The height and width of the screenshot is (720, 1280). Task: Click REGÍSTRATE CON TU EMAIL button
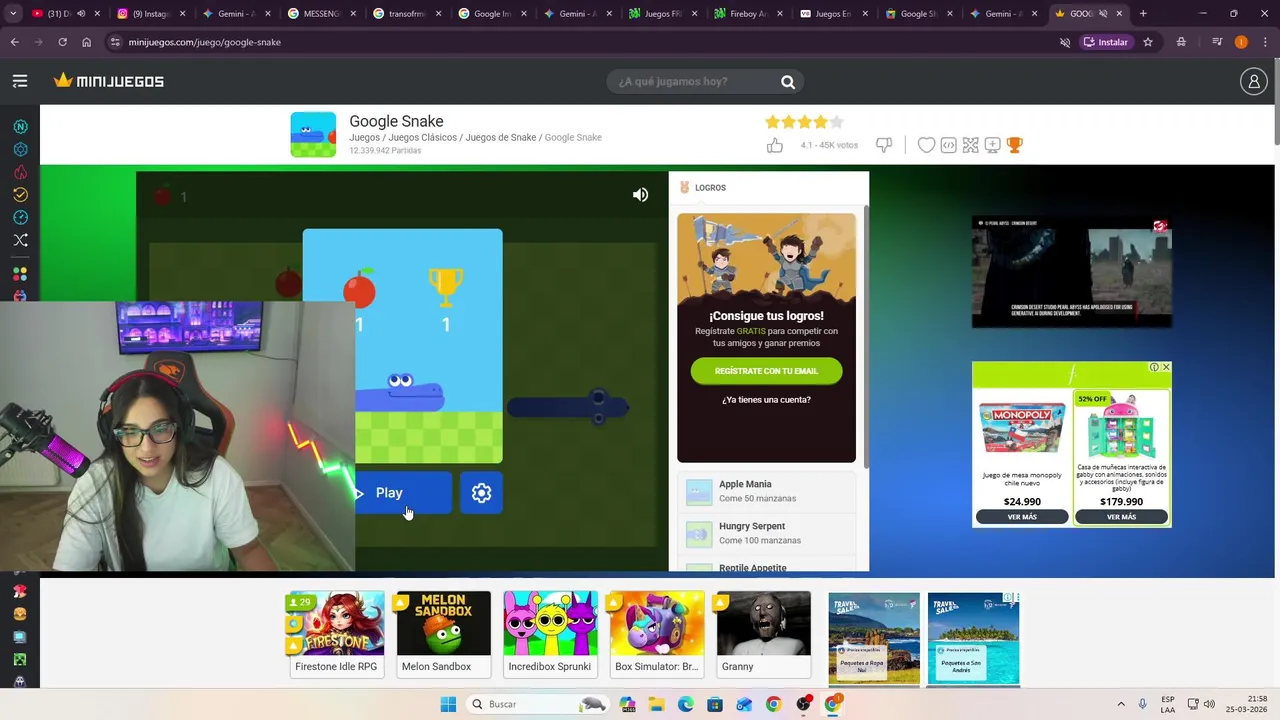tap(766, 371)
